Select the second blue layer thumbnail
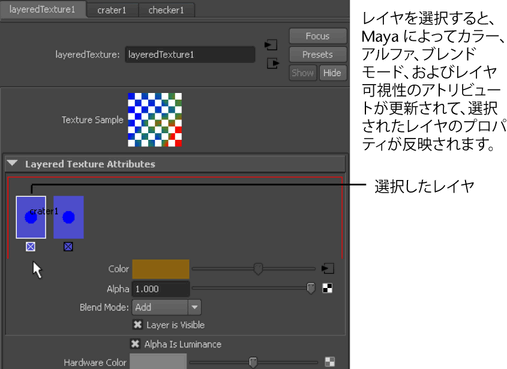507x369 pixels. pyautogui.click(x=69, y=217)
